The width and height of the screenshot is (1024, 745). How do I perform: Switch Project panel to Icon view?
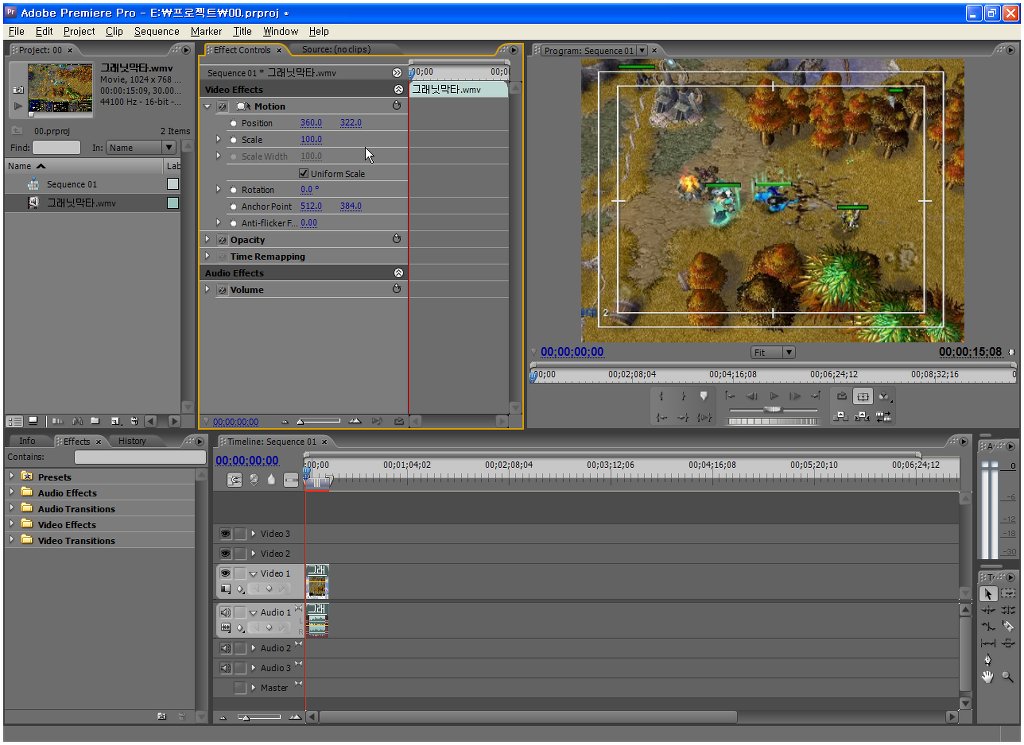point(32,421)
